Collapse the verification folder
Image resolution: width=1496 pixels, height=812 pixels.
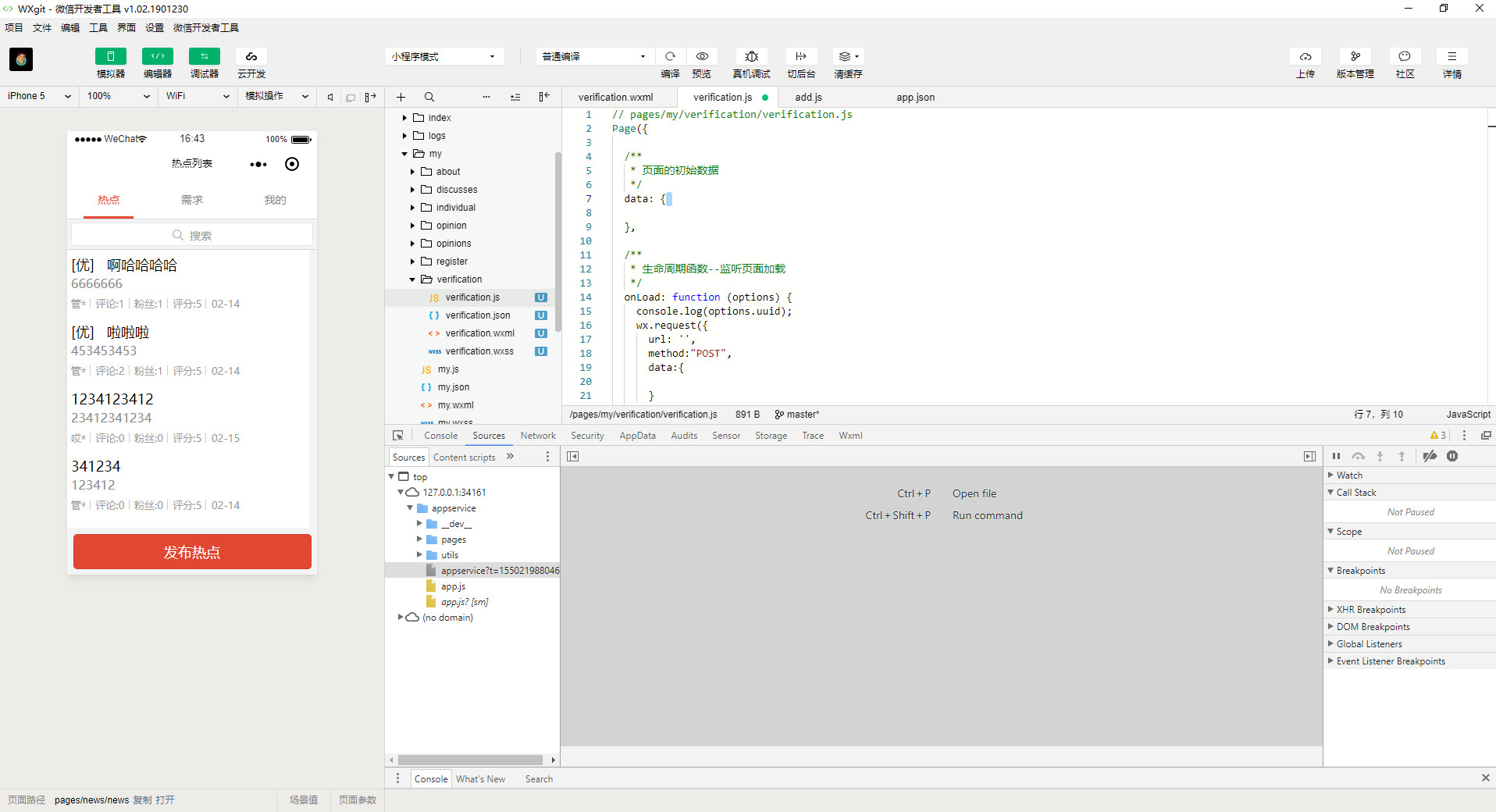(412, 280)
